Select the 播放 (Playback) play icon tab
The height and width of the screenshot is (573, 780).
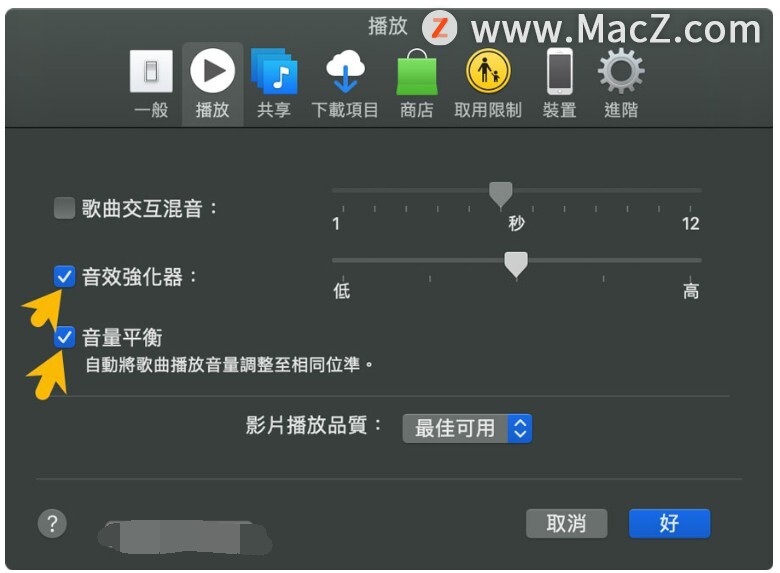pyautogui.click(x=212, y=84)
